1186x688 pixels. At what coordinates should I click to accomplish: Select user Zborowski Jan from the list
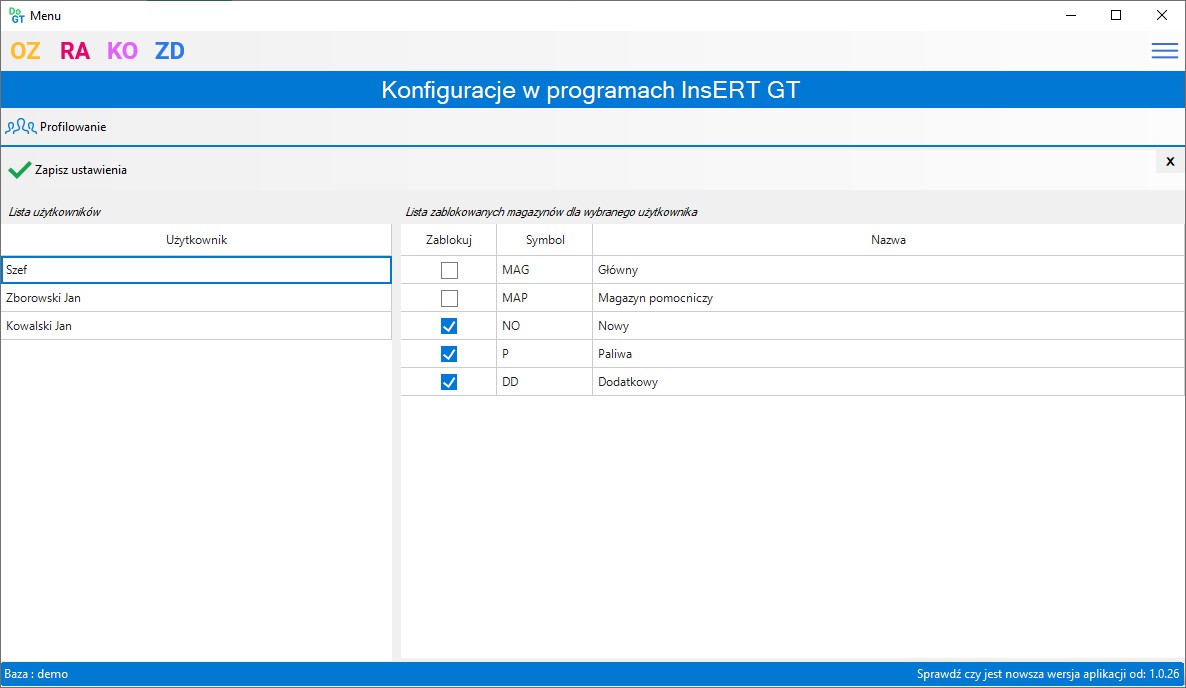pyautogui.click(x=197, y=297)
